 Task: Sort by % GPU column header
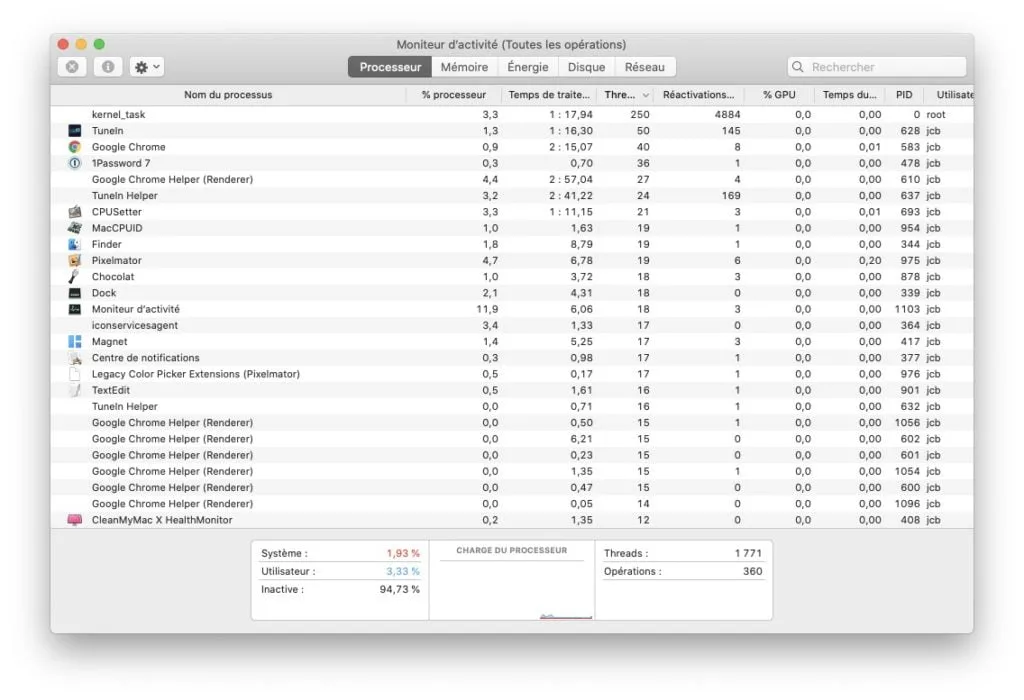click(x=779, y=95)
